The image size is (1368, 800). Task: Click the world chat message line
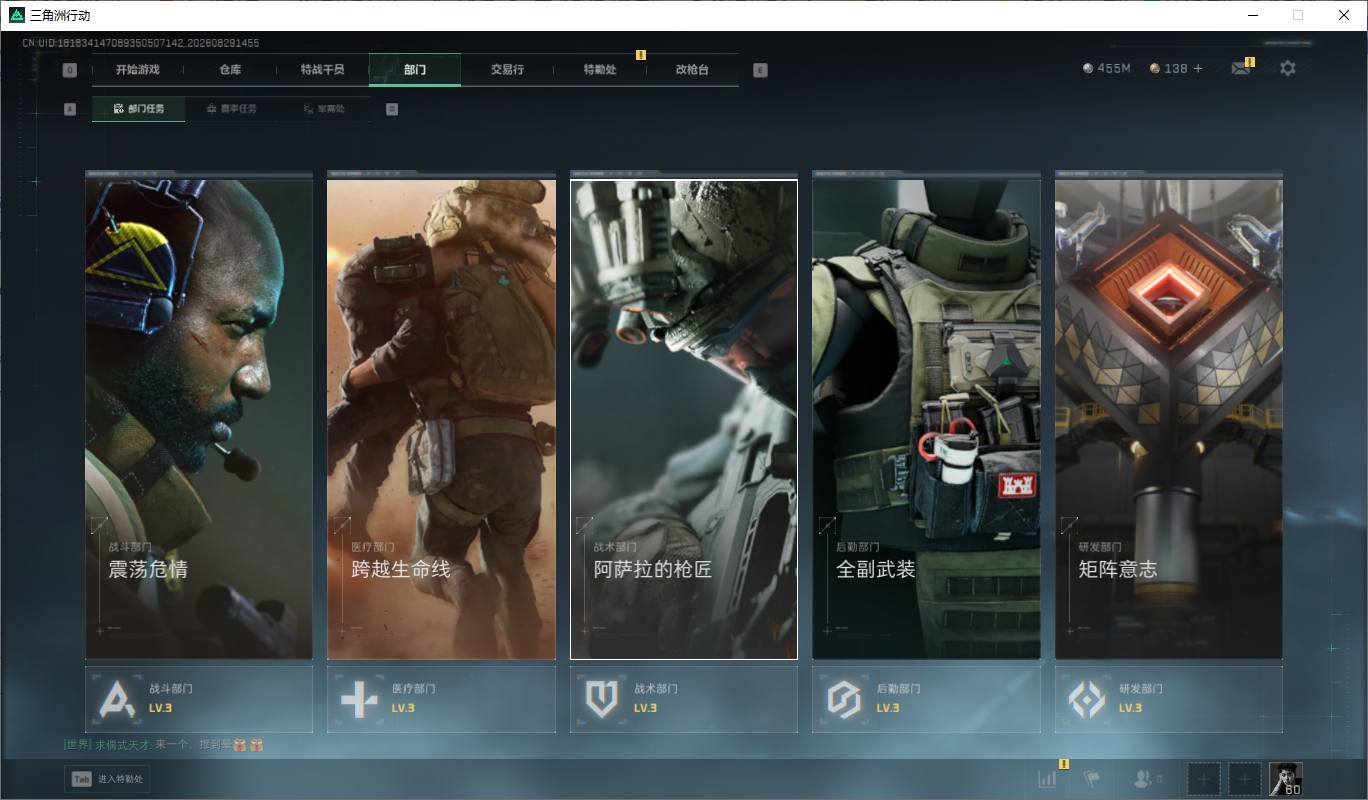point(163,745)
